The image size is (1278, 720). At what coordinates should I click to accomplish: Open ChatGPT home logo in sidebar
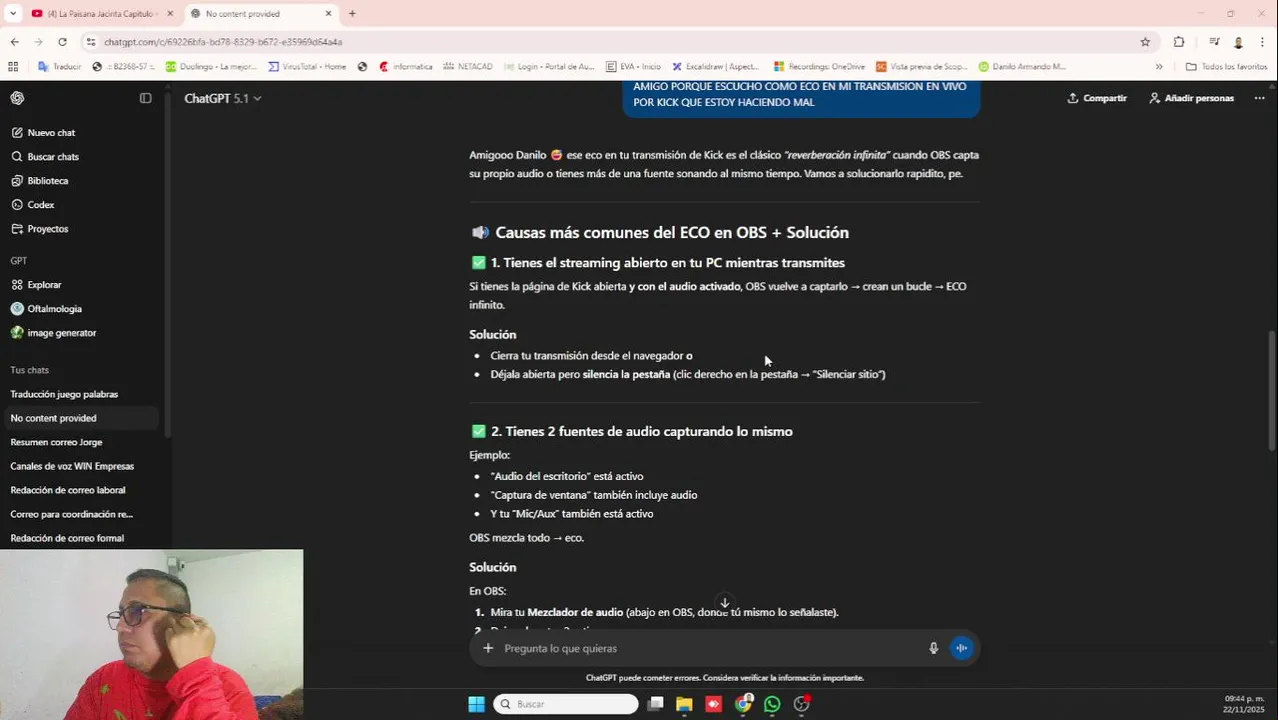(x=17, y=98)
